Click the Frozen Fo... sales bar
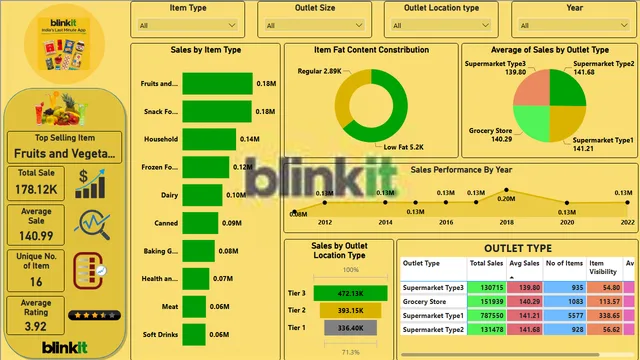The image size is (640, 360). click(x=206, y=167)
